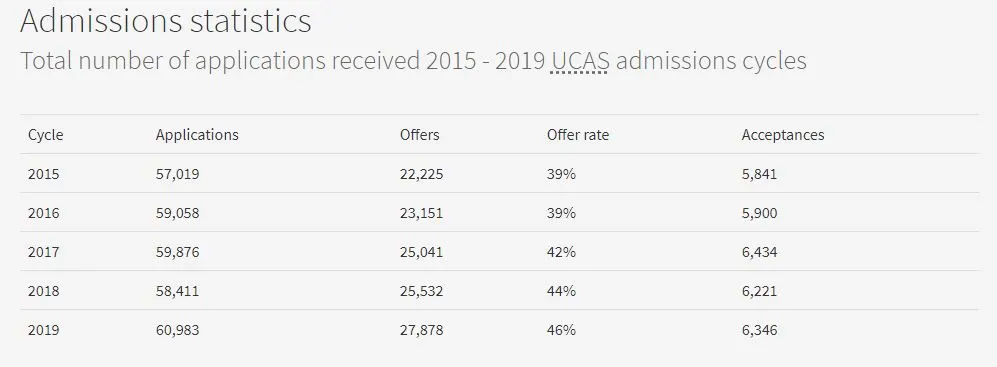The width and height of the screenshot is (997, 367).
Task: Click the 60,983 applications value
Action: click(177, 331)
